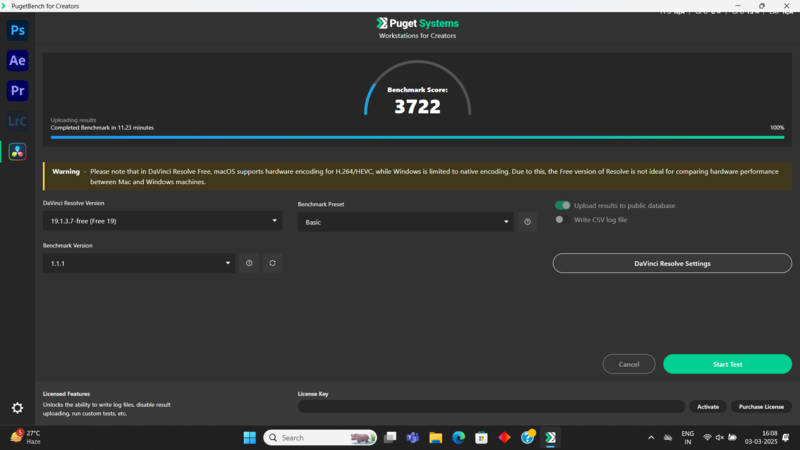The height and width of the screenshot is (450, 800).
Task: Select the Lightroom Classic benchmark icon
Action: 17,121
